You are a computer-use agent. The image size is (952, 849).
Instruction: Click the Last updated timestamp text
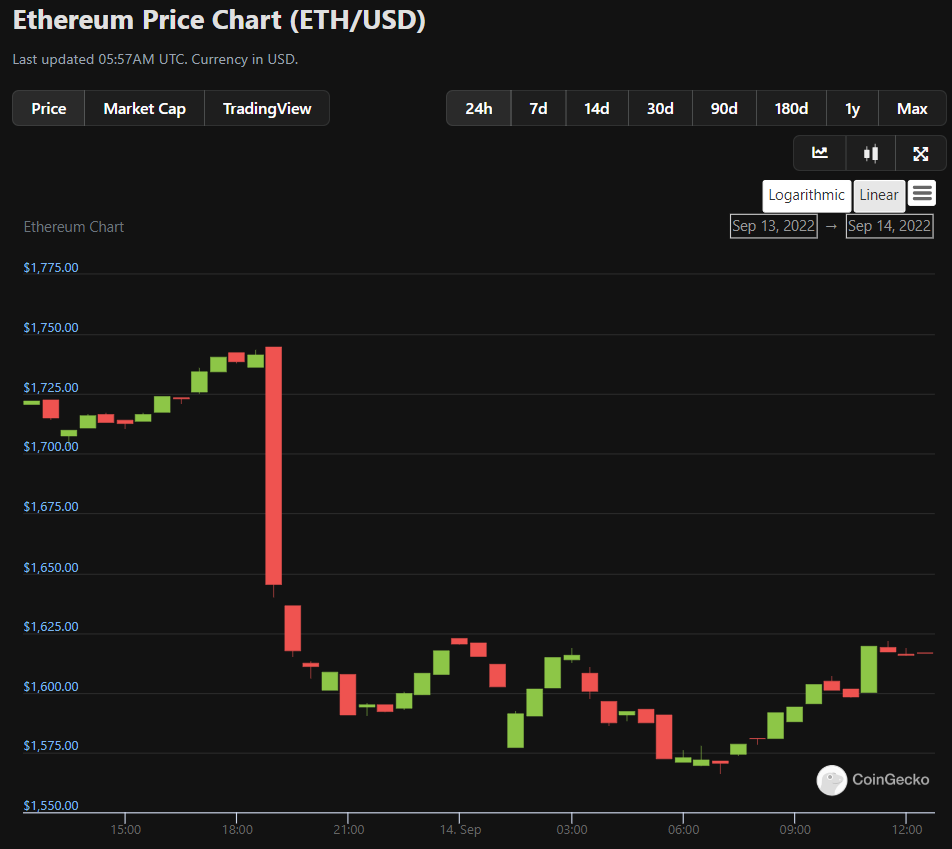pos(155,60)
